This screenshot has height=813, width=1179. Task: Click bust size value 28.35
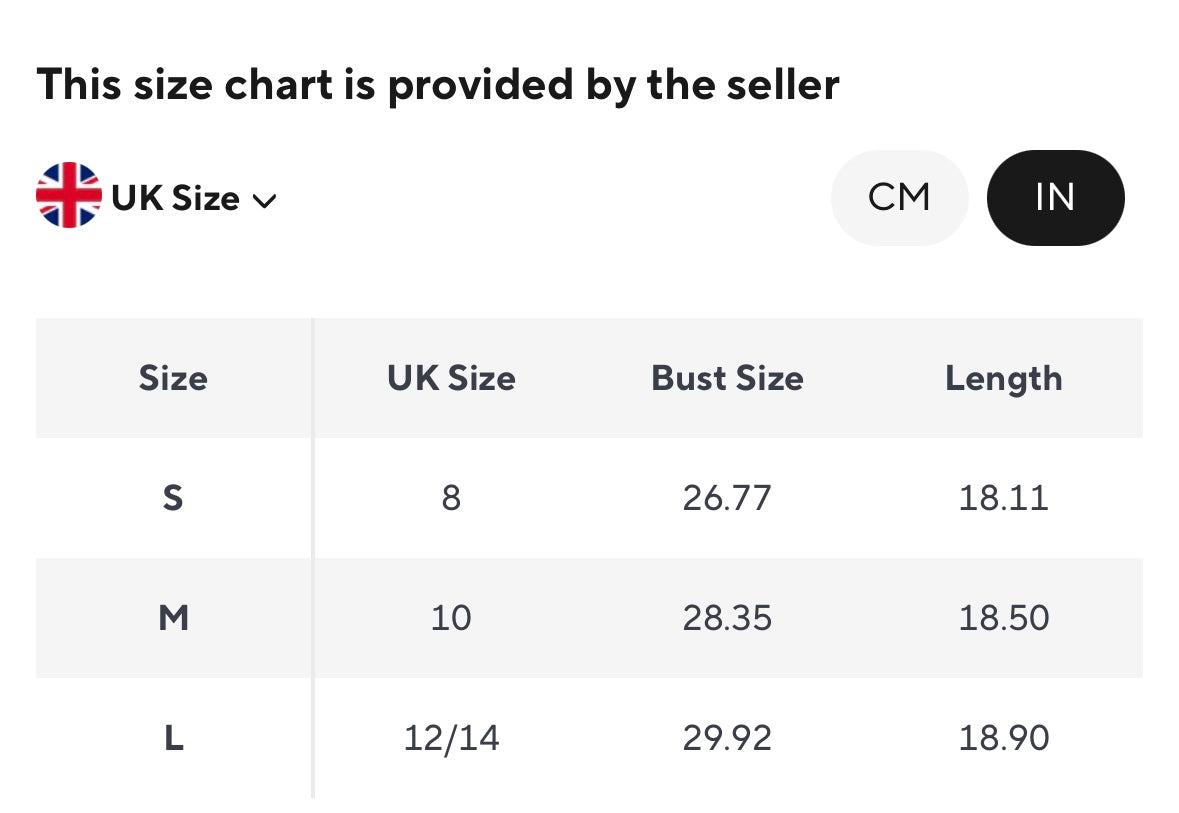tap(727, 618)
